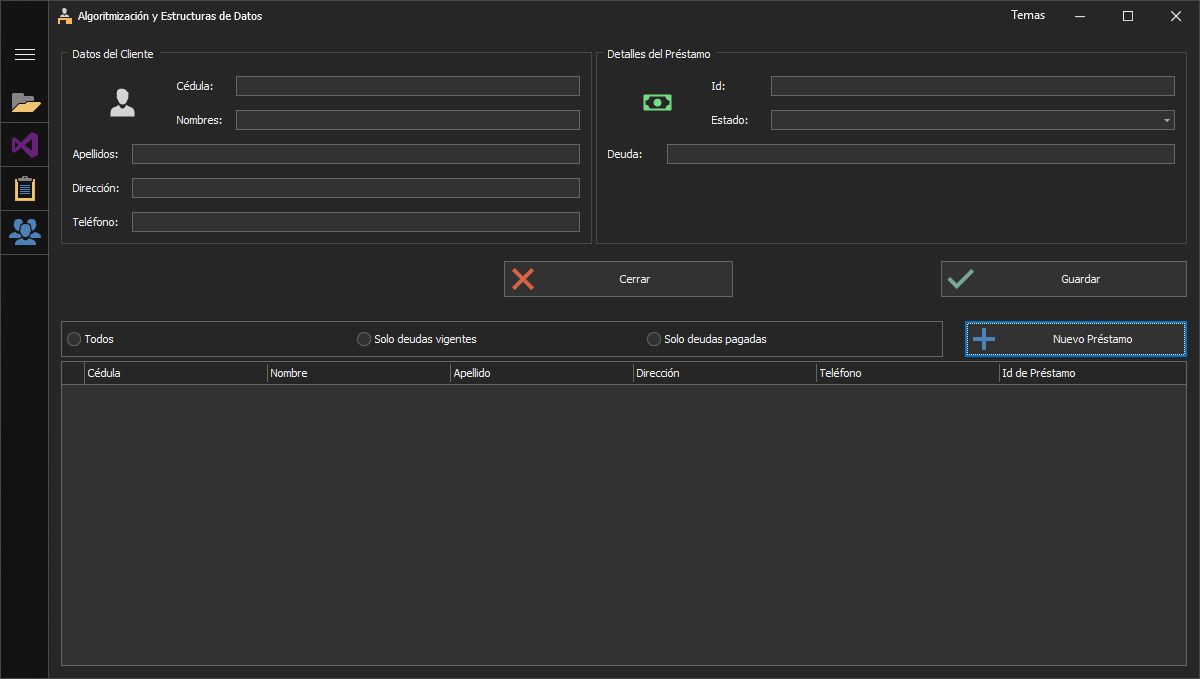Select the Visual Studio sidebar icon
This screenshot has width=1200, height=679.
tap(25, 145)
